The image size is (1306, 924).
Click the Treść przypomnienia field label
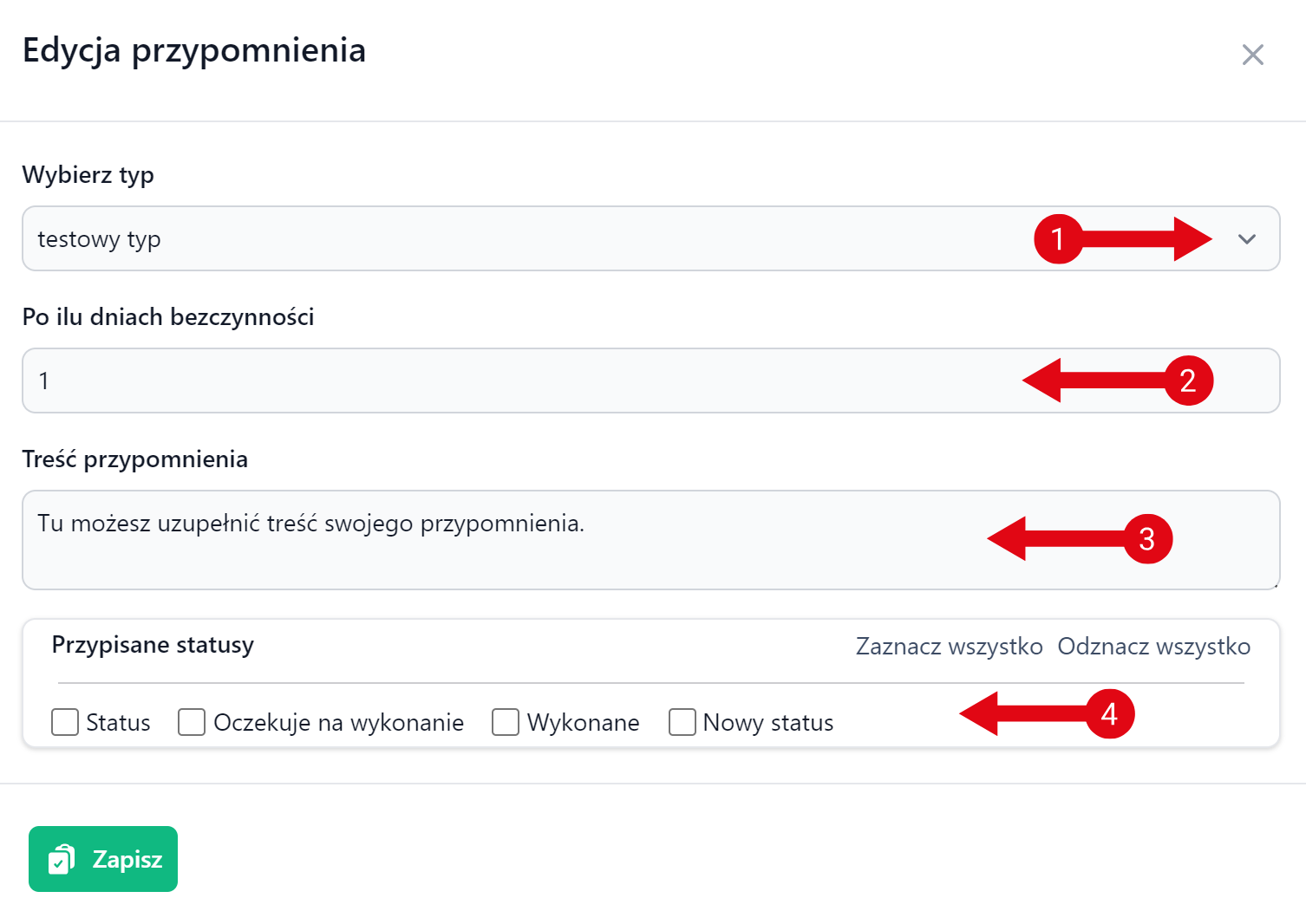pyautogui.click(x=135, y=459)
